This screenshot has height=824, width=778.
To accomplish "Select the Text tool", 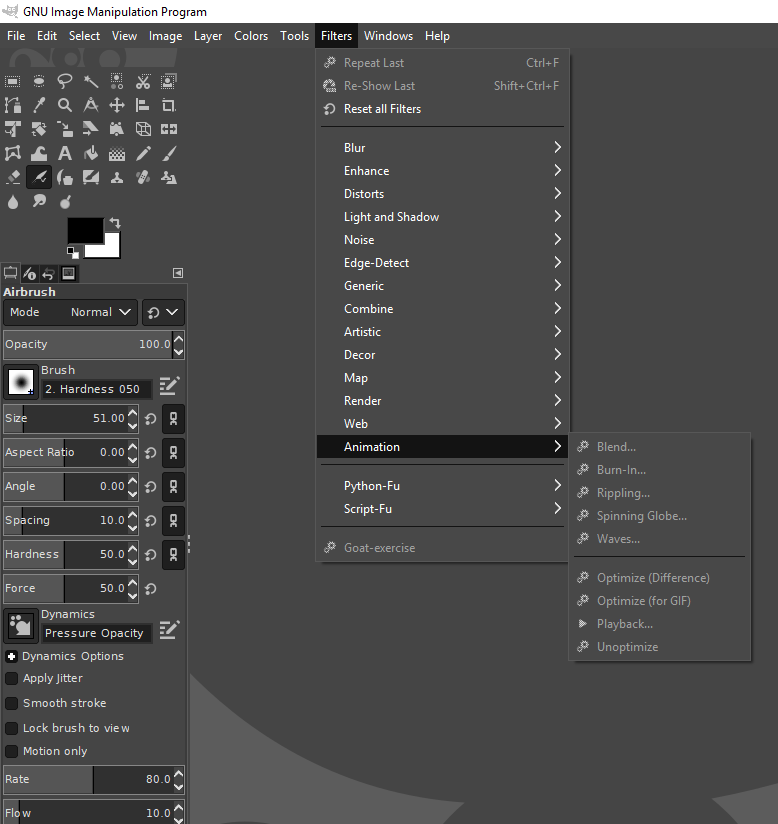I will point(65,153).
